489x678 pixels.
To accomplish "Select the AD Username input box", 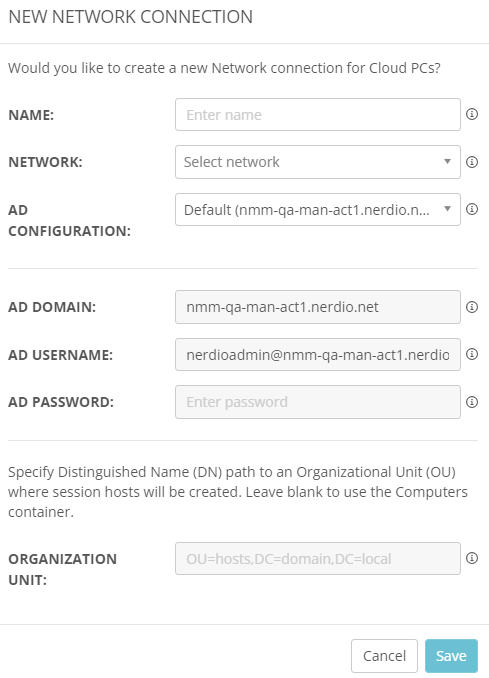I will click(318, 355).
